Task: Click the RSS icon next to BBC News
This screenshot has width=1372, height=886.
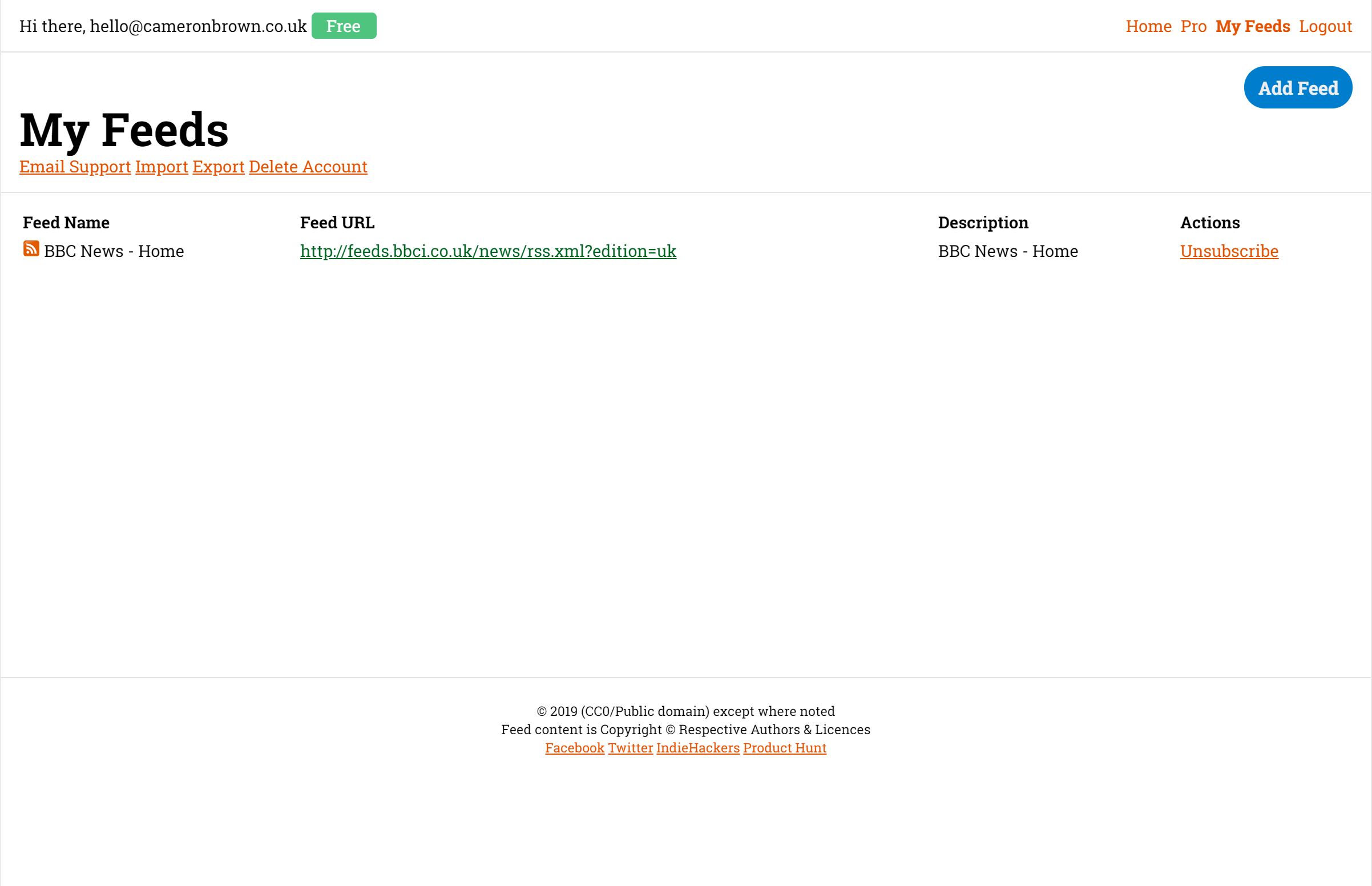Action: [30, 248]
